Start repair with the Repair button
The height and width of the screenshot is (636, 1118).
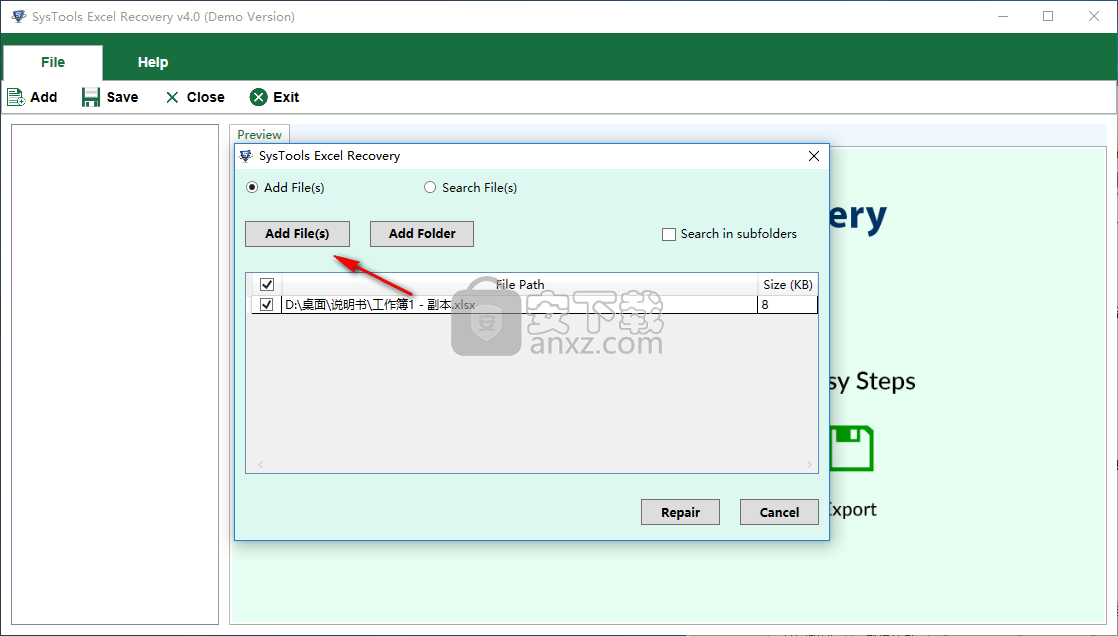[x=680, y=512]
